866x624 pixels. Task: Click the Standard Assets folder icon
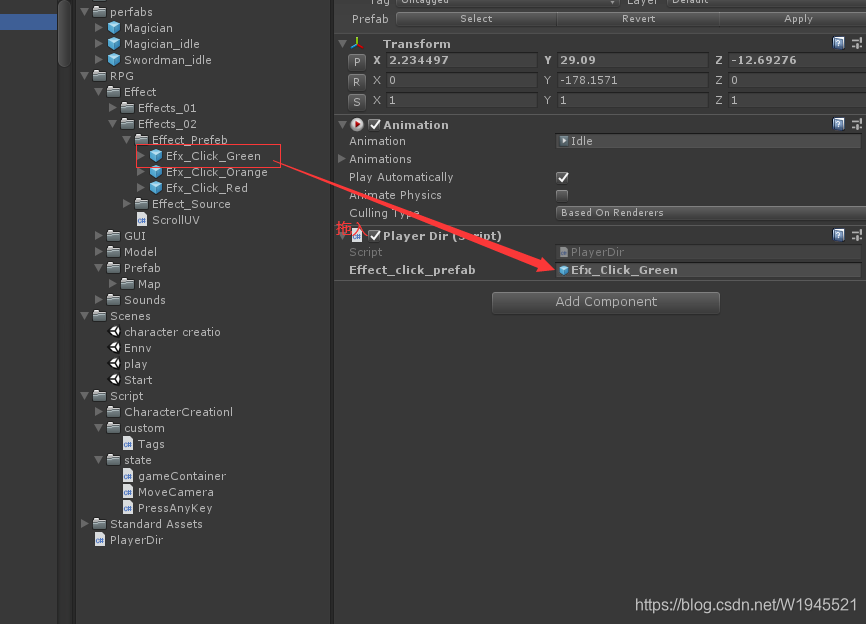pyautogui.click(x=100, y=523)
